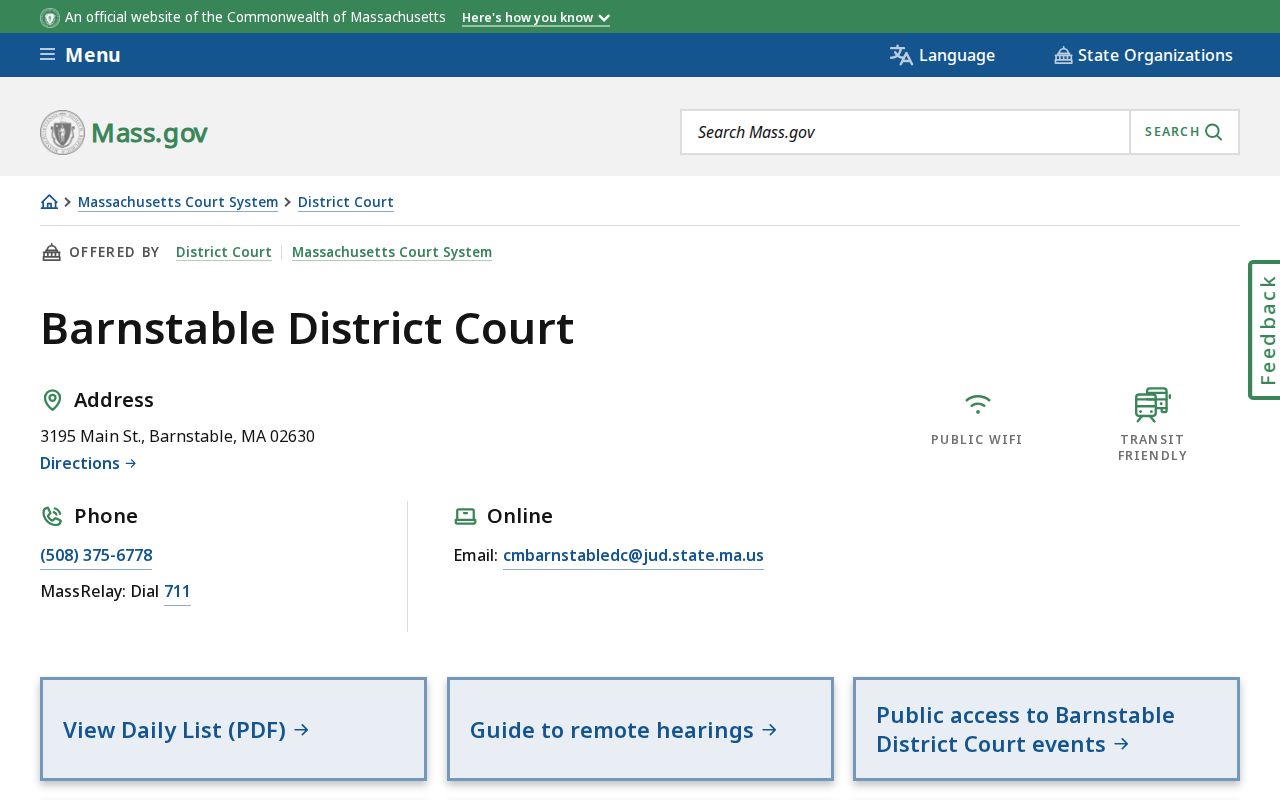Click the official website shield seal icon

tap(50, 17)
